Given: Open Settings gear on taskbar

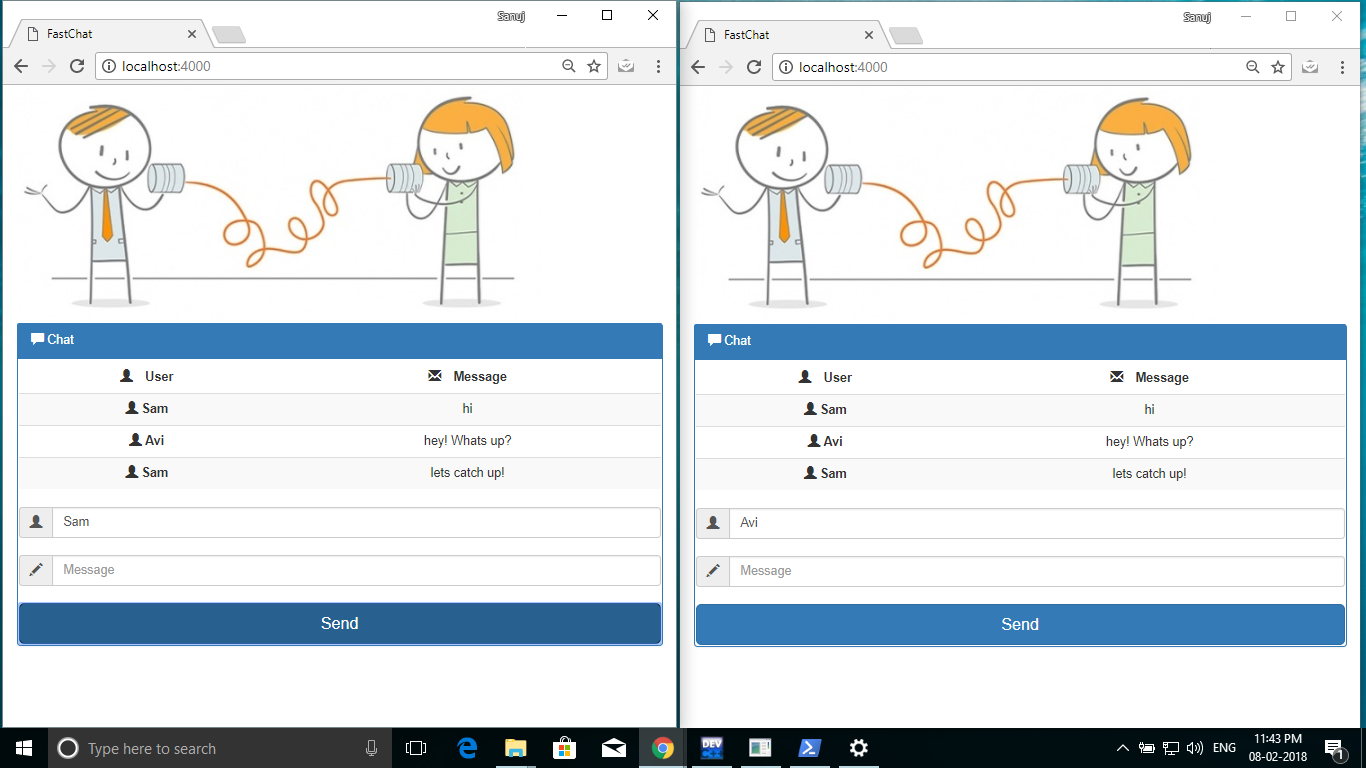Looking at the screenshot, I should 858,748.
